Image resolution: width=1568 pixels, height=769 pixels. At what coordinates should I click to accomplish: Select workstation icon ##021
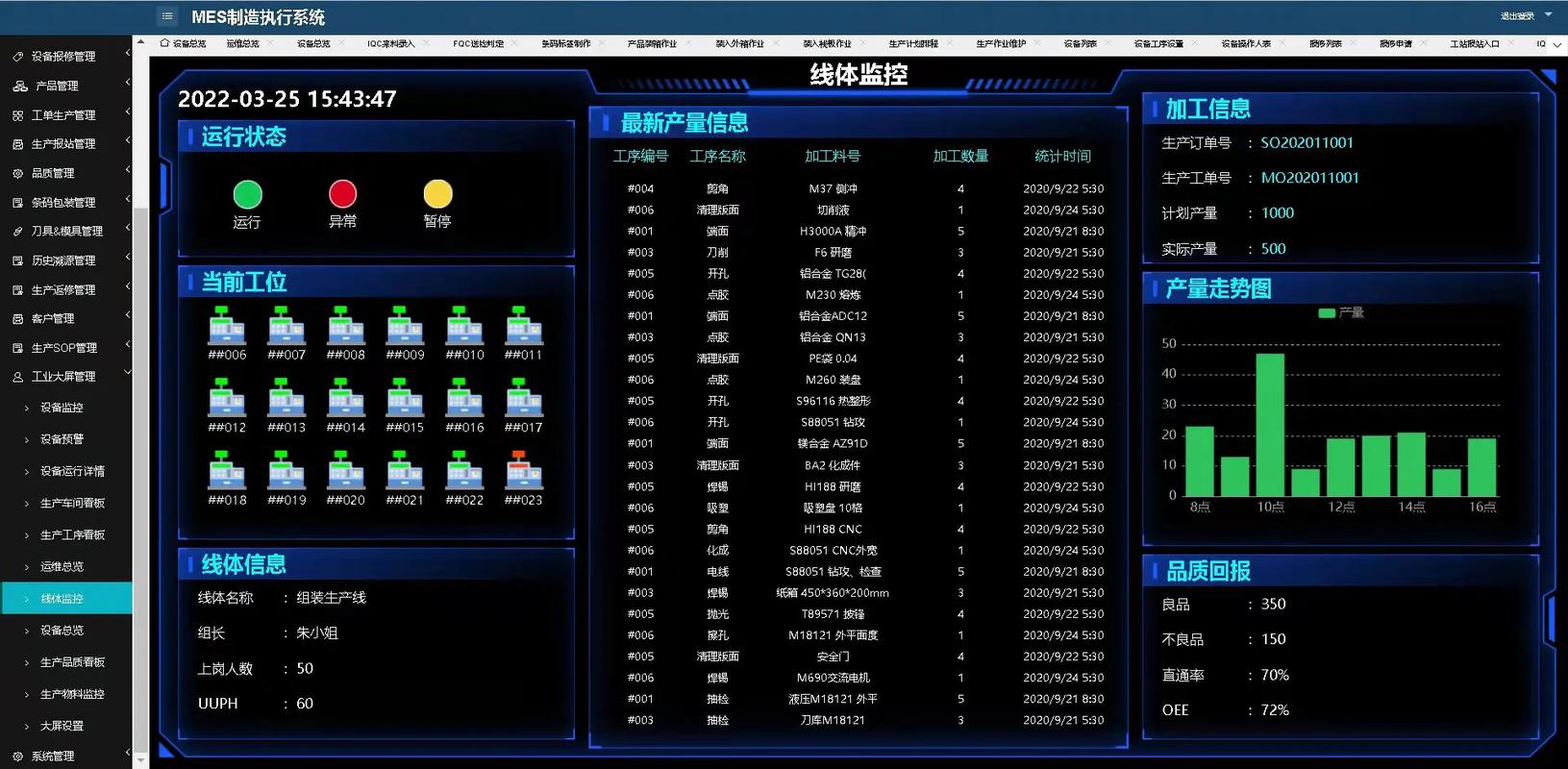click(406, 470)
